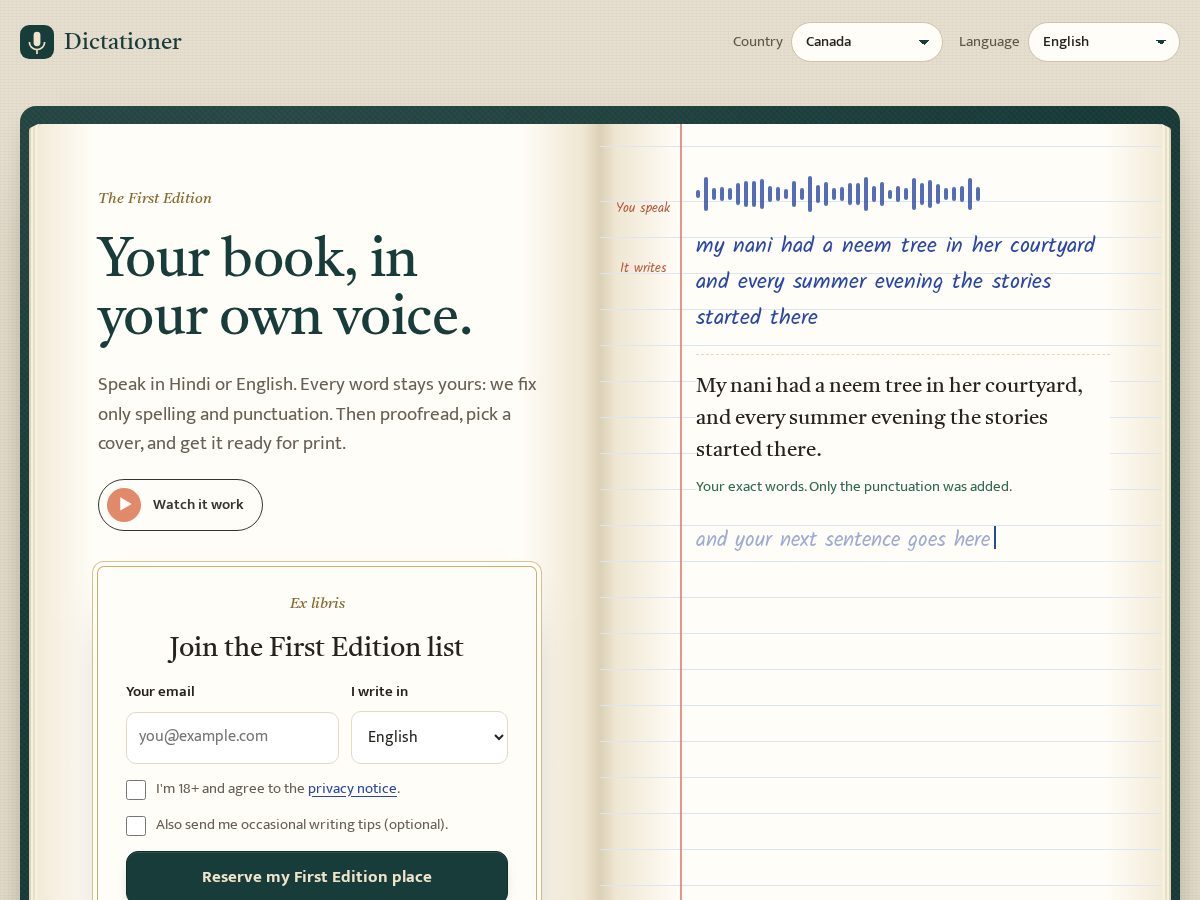The height and width of the screenshot is (900, 1200).
Task: Expand the I write in select box
Action: point(429,737)
